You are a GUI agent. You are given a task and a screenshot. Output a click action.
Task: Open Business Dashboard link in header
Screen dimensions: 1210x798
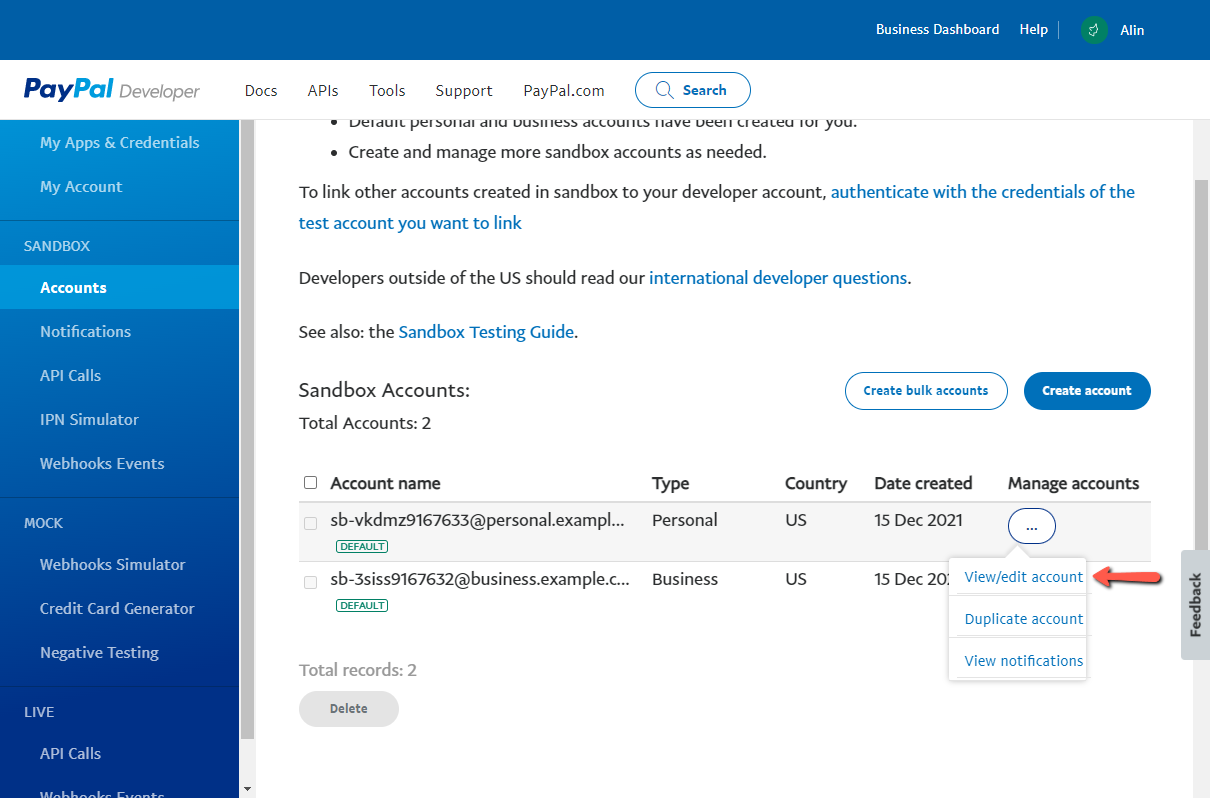click(x=938, y=30)
